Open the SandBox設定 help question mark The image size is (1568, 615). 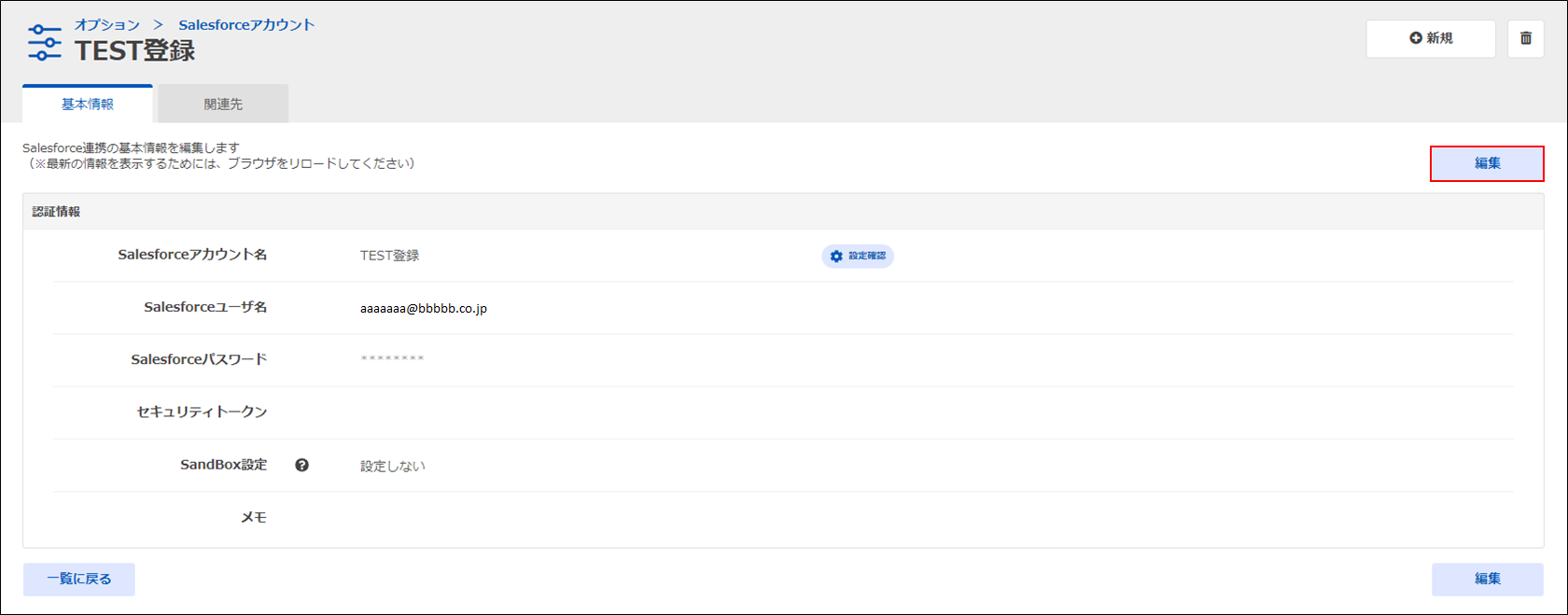click(301, 465)
